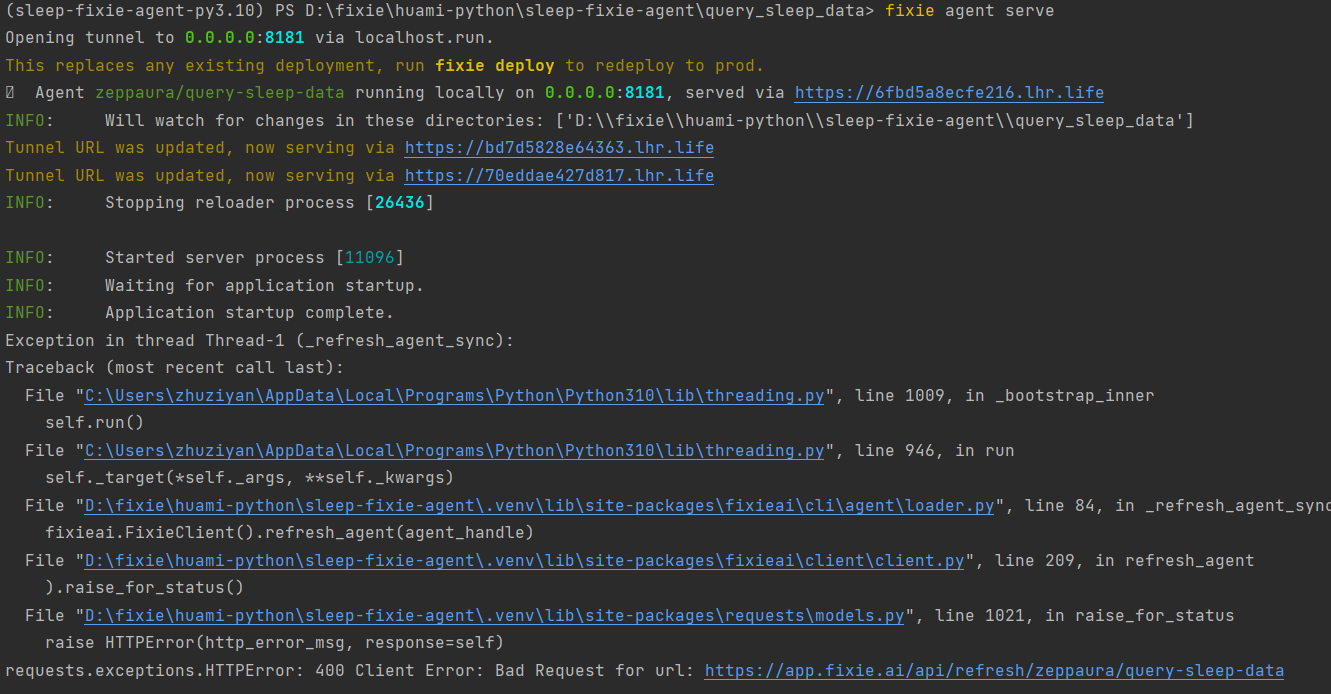Click the 'self.run()' traceback line
This screenshot has height=694, width=1331.
[95, 423]
